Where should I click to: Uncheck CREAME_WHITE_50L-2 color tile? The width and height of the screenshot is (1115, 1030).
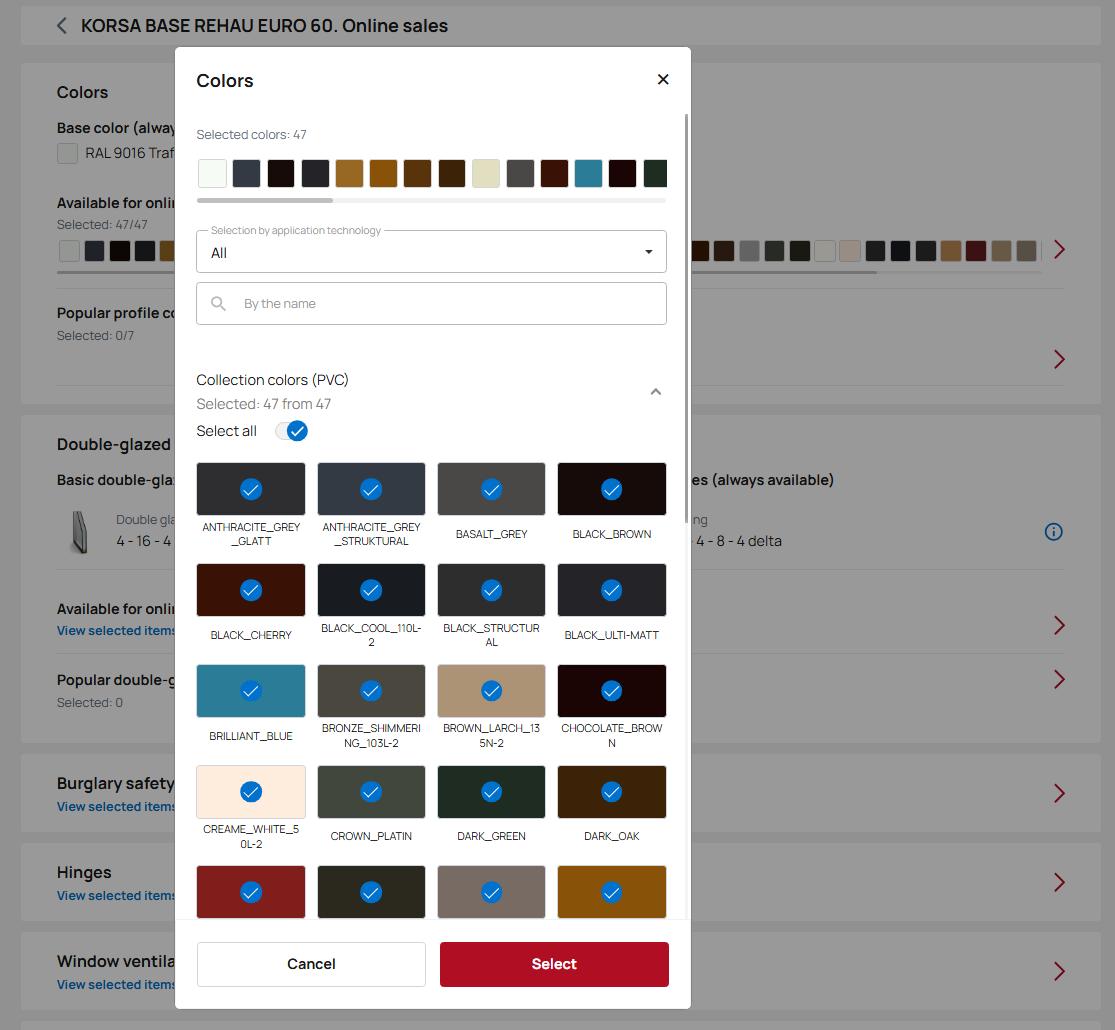251,792
